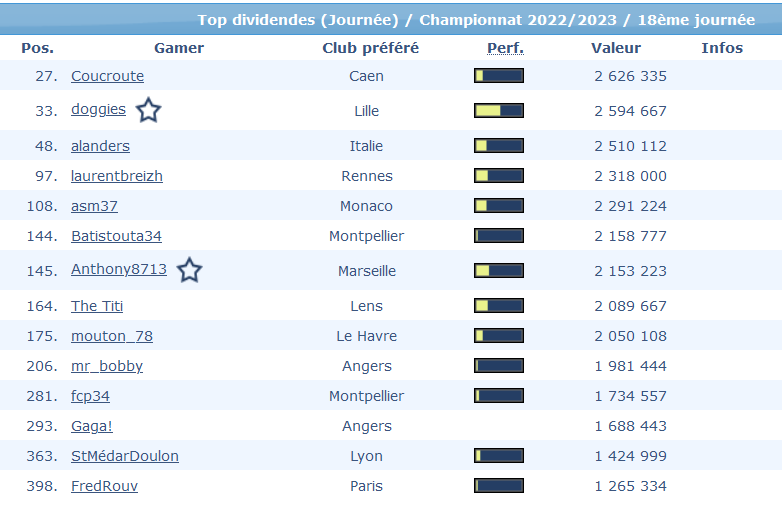Open the Coucroute gamer profile
The width and height of the screenshot is (782, 506).
coord(107,76)
